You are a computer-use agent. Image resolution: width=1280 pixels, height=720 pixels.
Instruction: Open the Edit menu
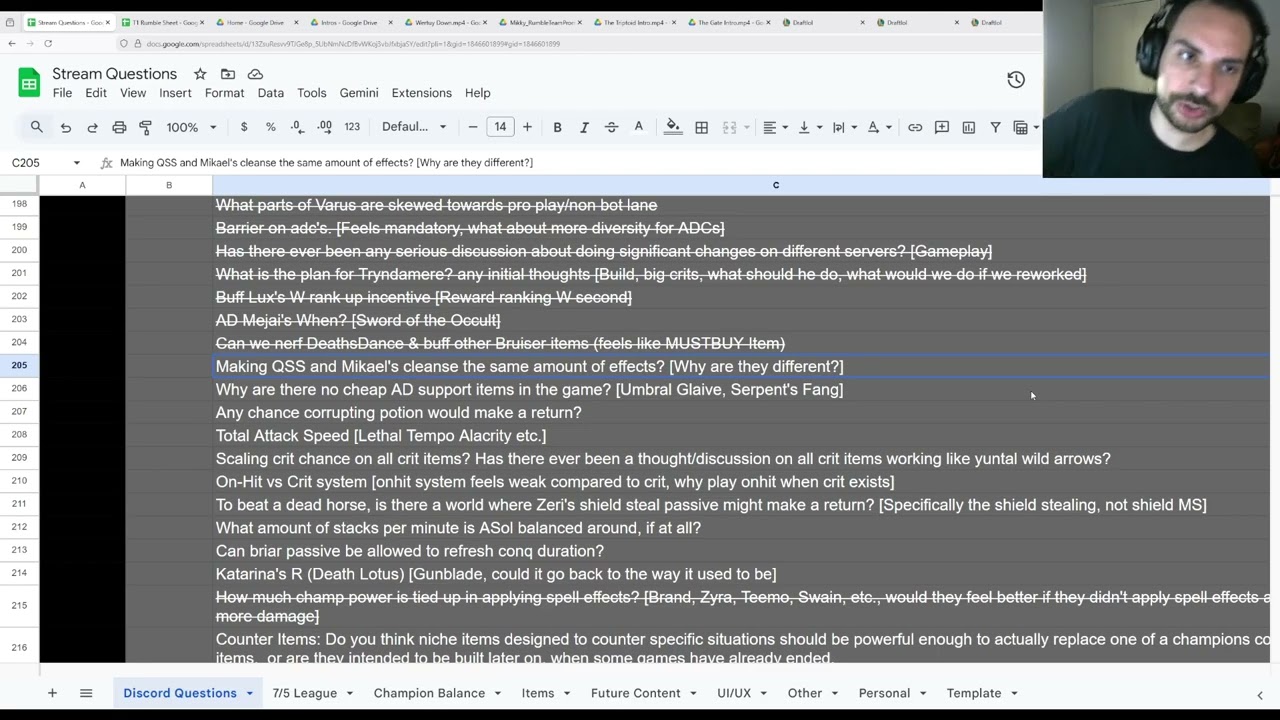[x=96, y=93]
